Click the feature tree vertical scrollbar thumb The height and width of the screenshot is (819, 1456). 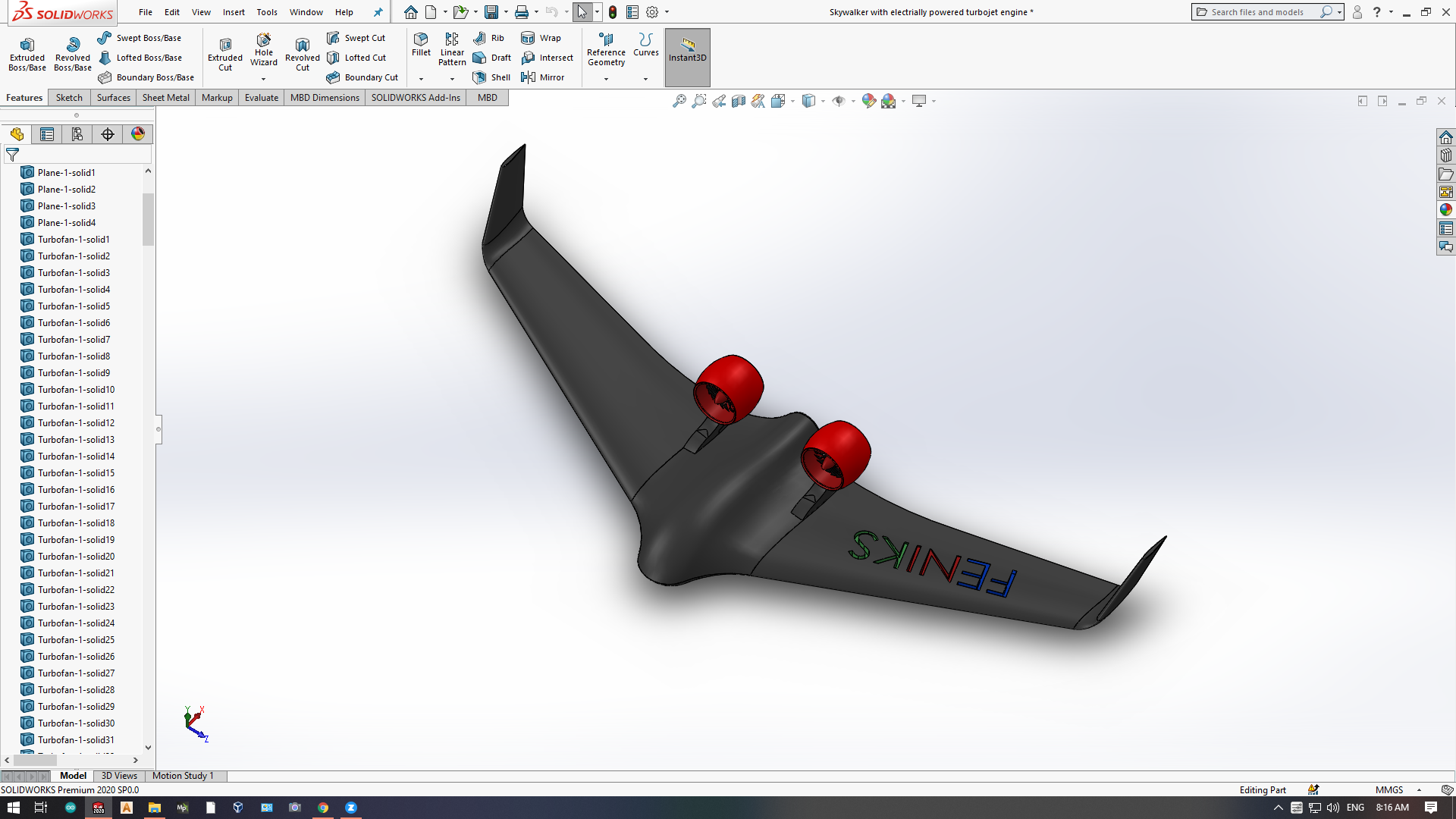[148, 219]
